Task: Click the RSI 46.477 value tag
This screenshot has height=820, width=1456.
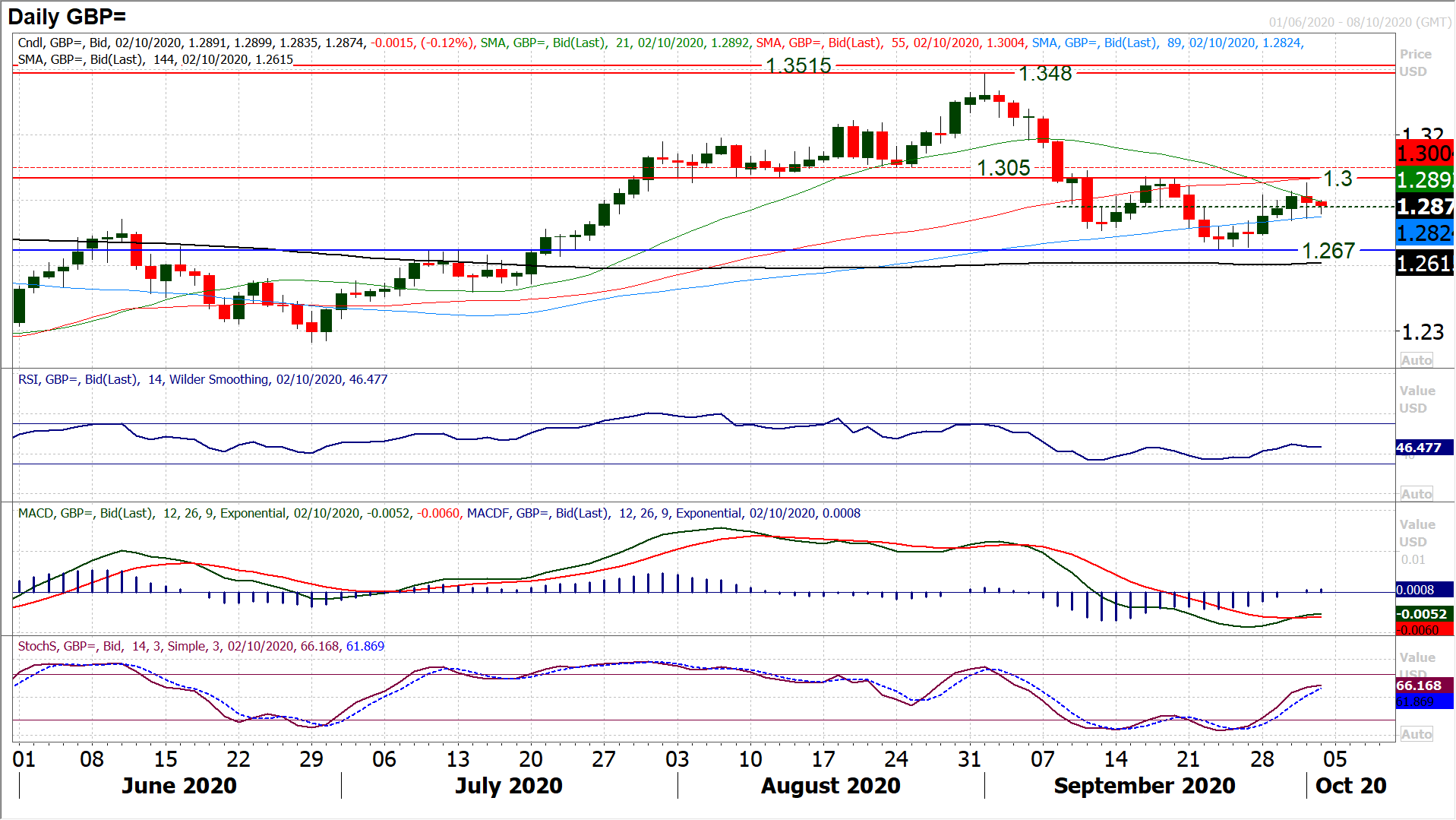Action: click(x=1418, y=448)
